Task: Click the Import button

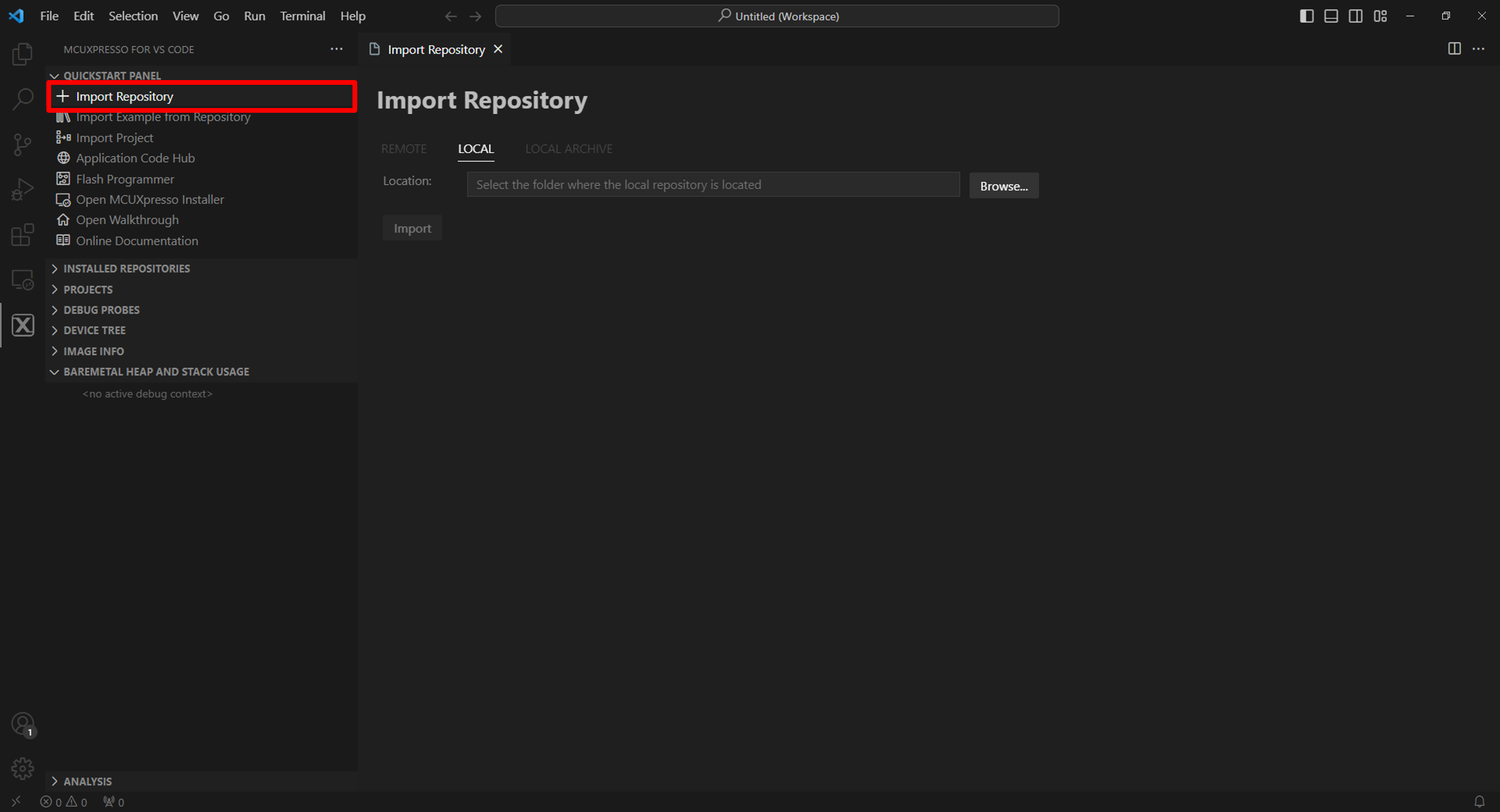Action: click(x=412, y=228)
